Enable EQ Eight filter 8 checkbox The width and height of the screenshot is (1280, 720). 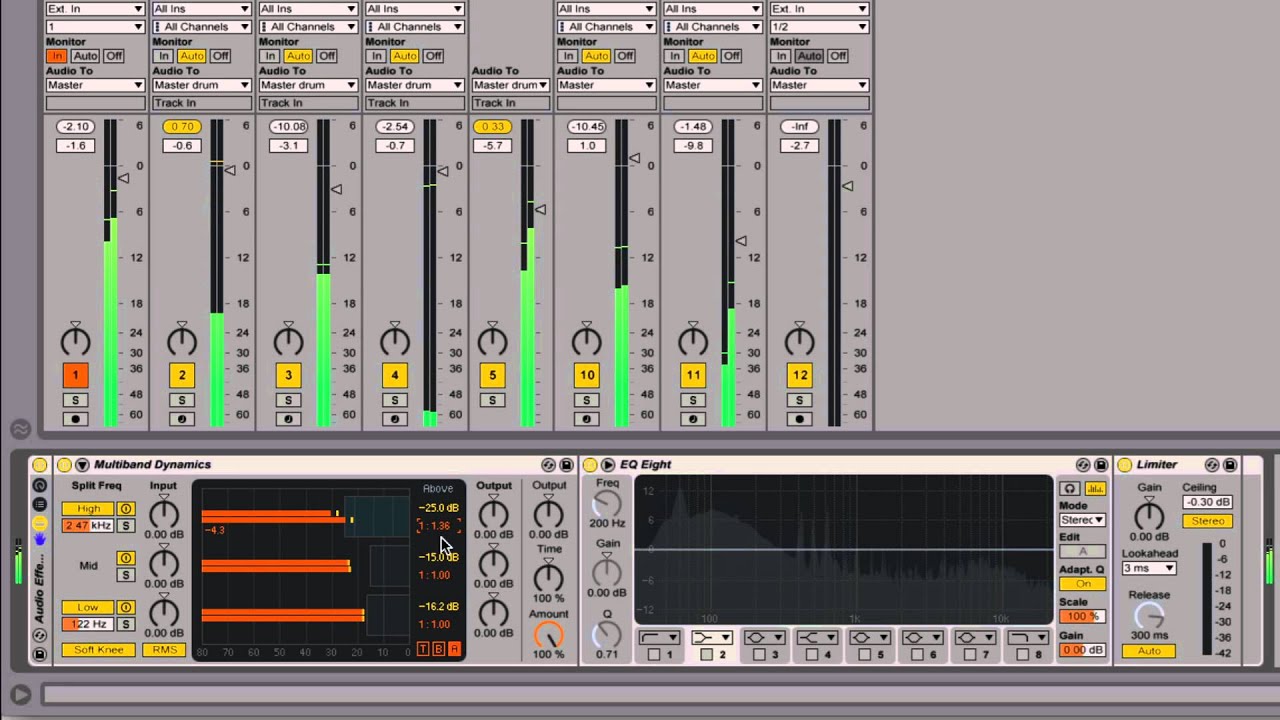[1022, 655]
